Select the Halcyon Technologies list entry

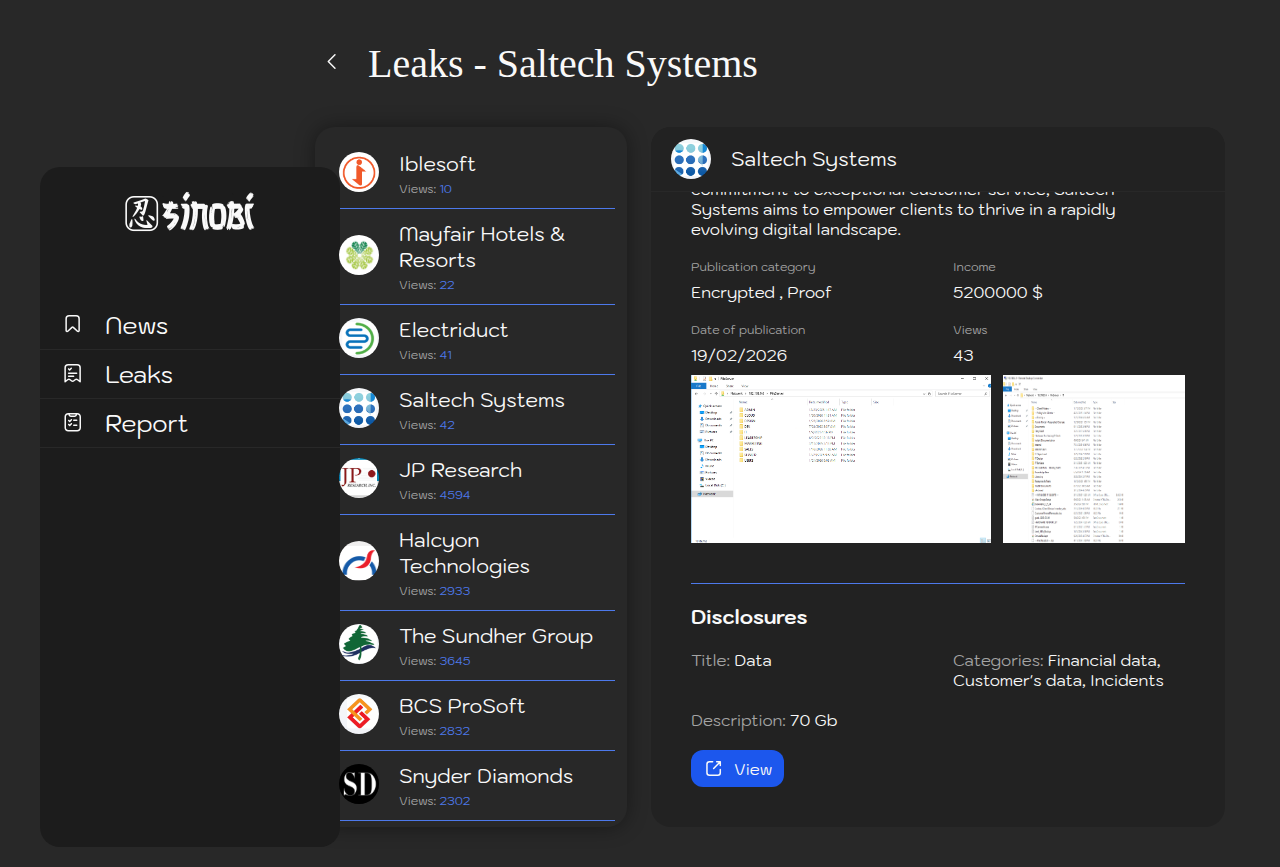point(464,553)
